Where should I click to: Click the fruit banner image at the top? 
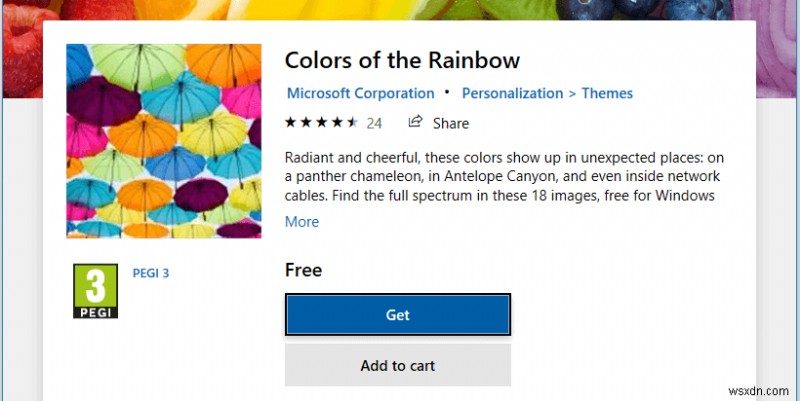(x=400, y=10)
